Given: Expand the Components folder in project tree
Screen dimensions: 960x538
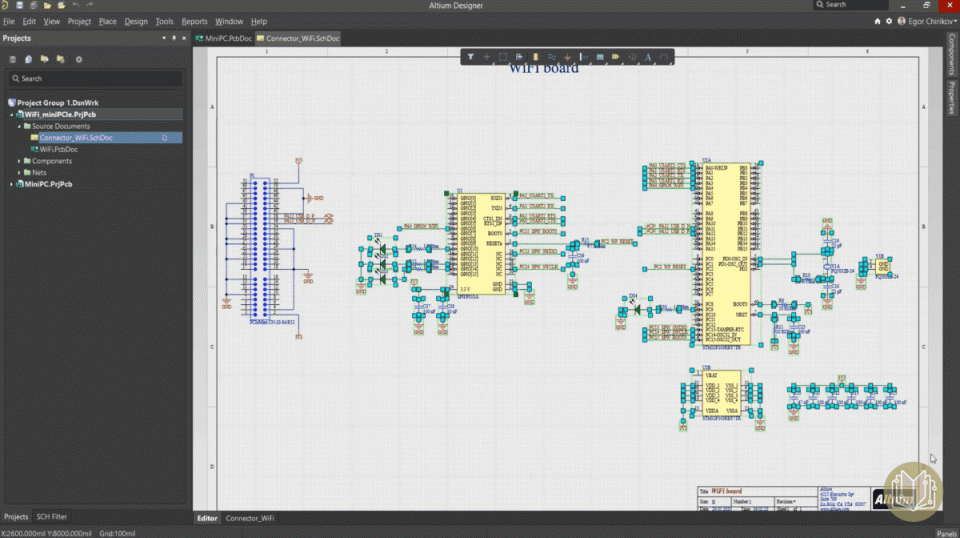Looking at the screenshot, I should (20, 161).
